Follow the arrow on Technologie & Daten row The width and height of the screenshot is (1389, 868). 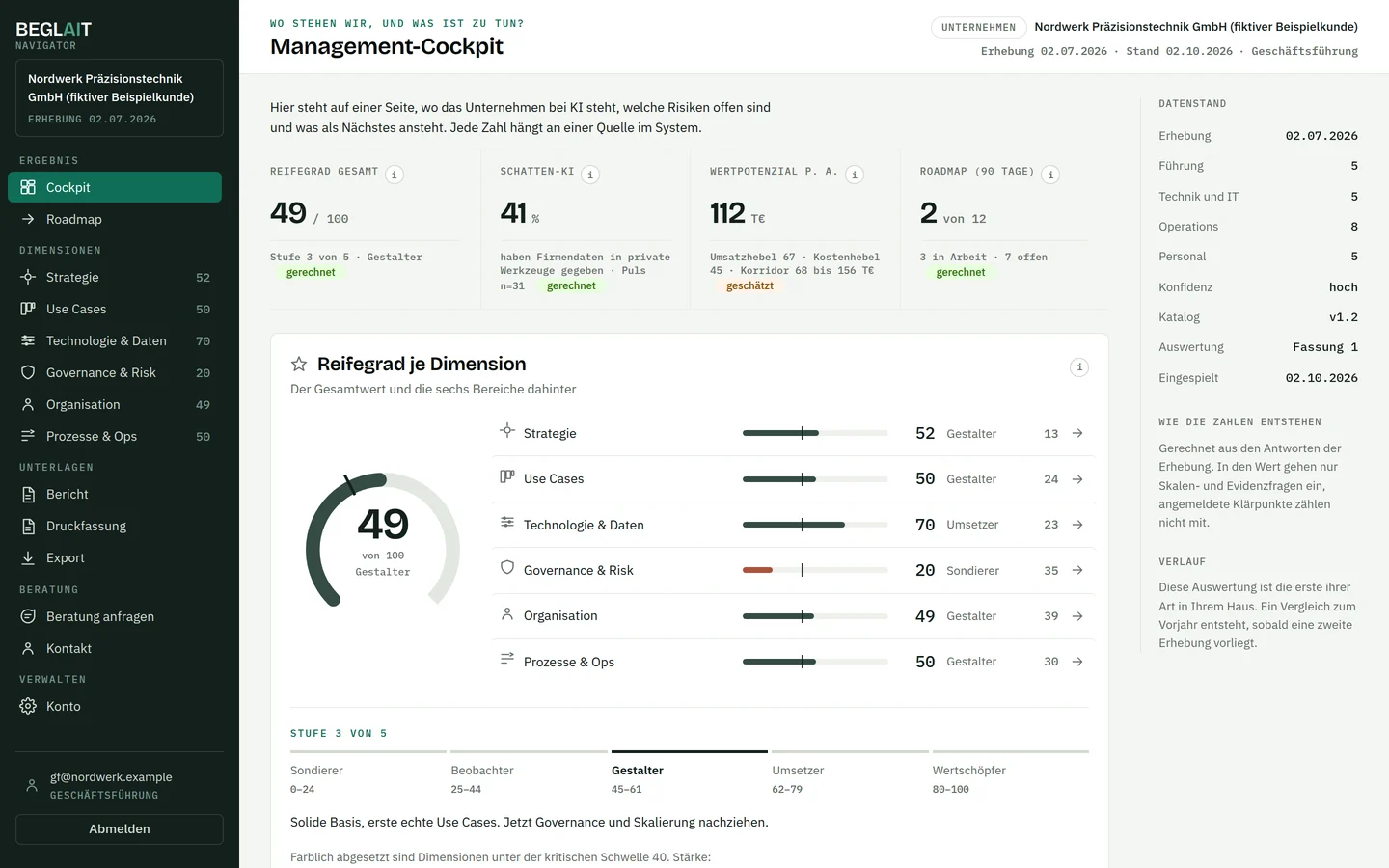click(x=1077, y=525)
